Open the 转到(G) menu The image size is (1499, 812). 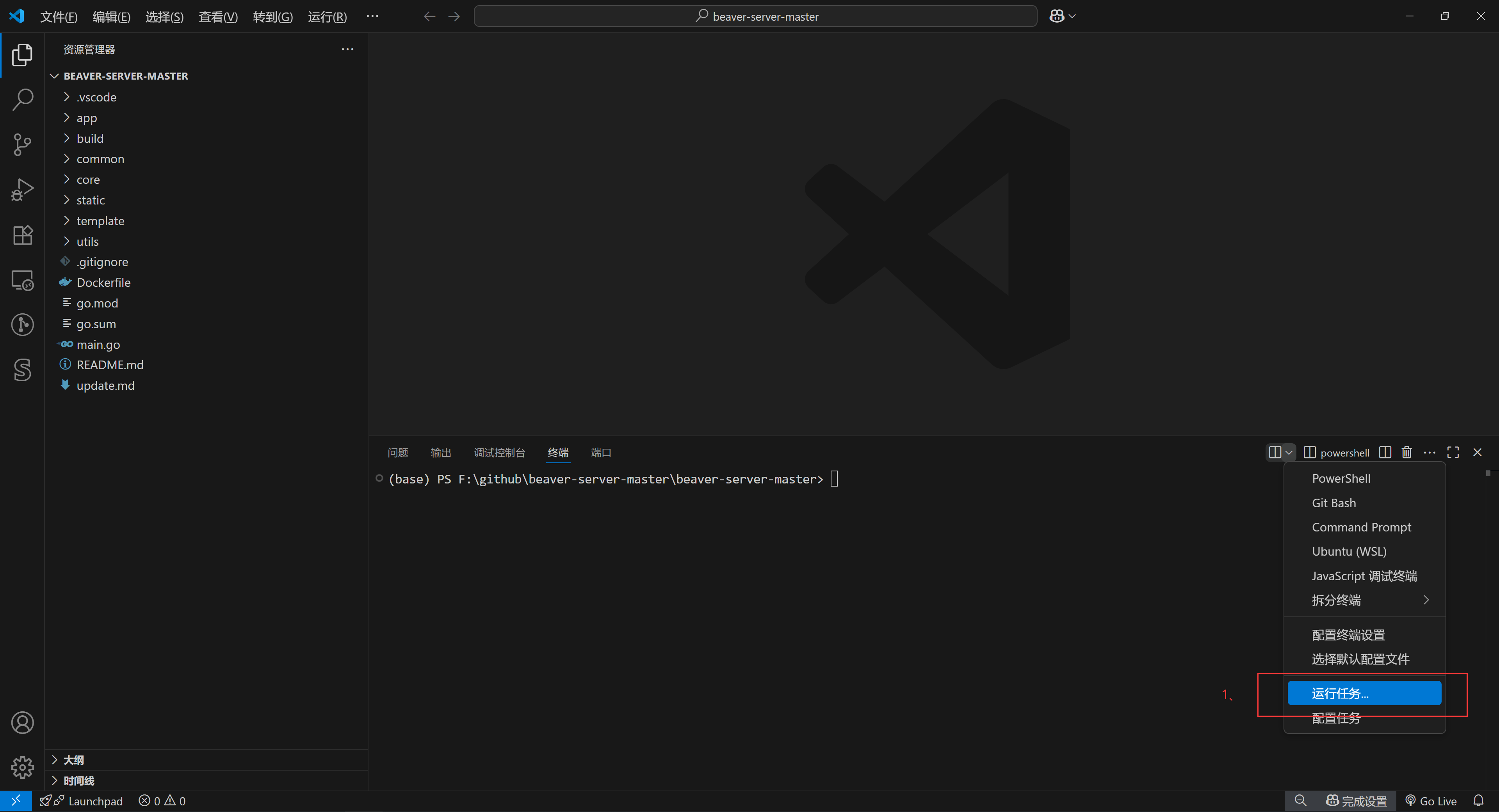pos(272,17)
